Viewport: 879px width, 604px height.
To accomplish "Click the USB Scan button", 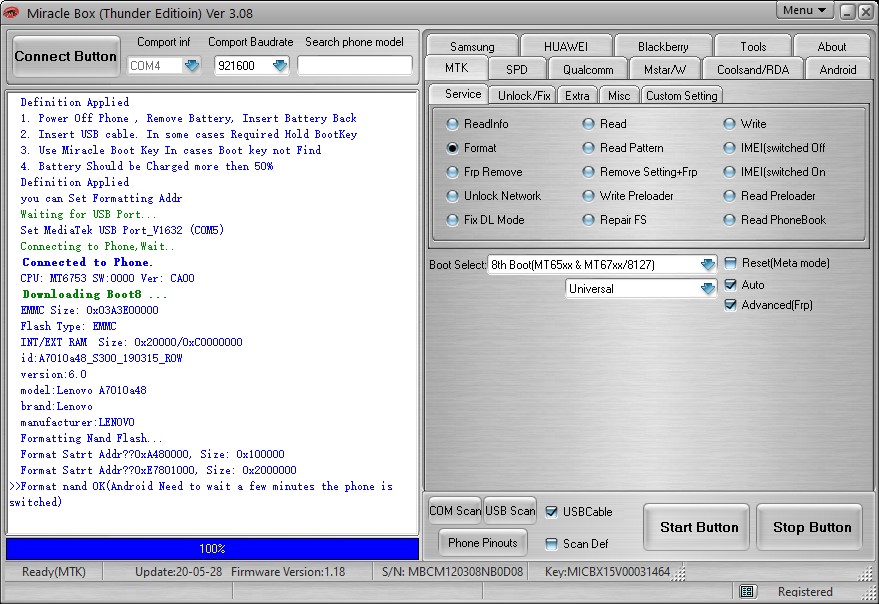I will [x=510, y=511].
